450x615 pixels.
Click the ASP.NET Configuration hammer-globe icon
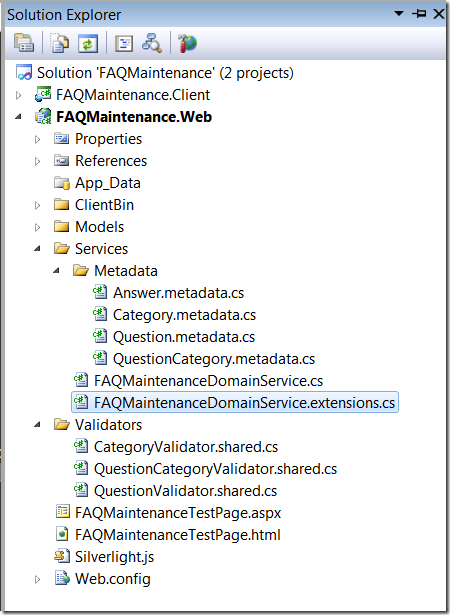187,43
